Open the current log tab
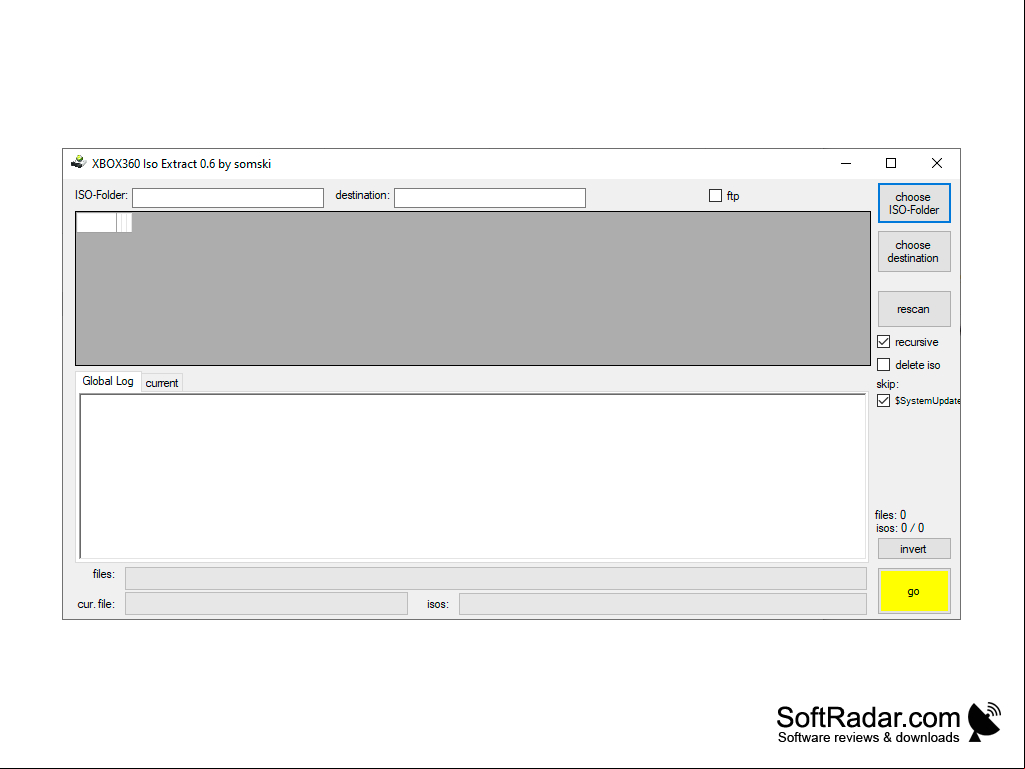The height and width of the screenshot is (769, 1025). [x=161, y=383]
